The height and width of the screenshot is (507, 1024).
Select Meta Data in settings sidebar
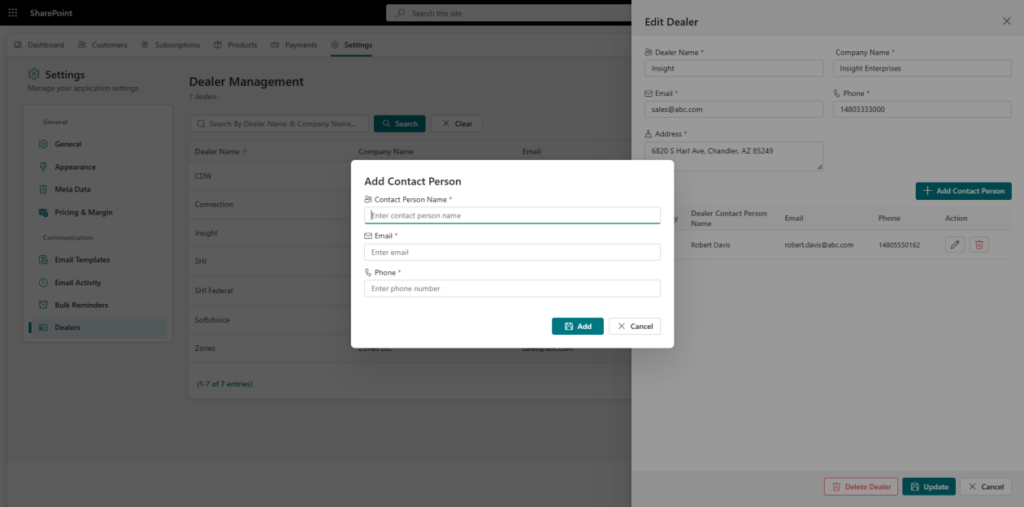98,189
